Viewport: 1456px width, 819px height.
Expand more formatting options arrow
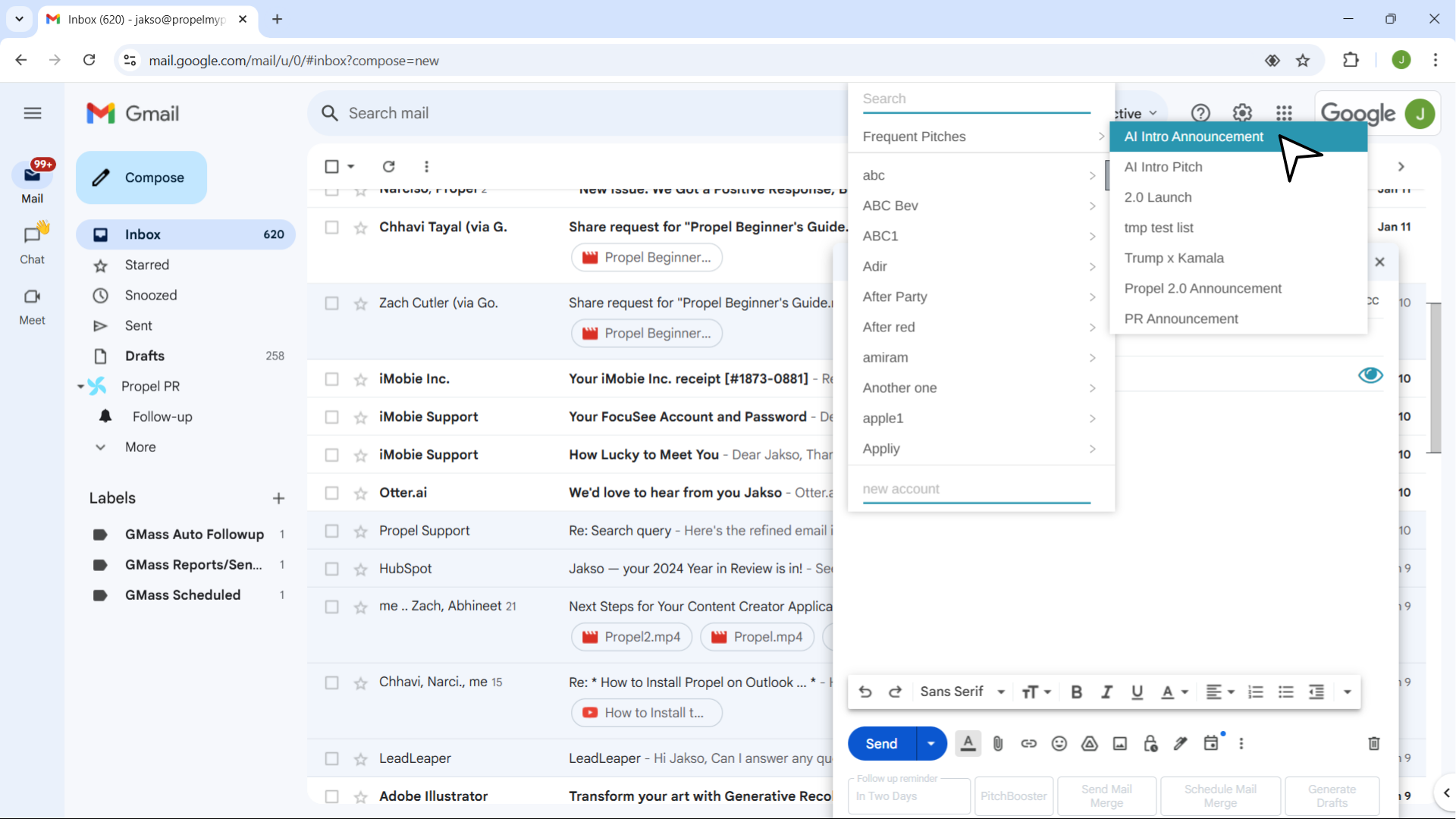tap(1348, 692)
